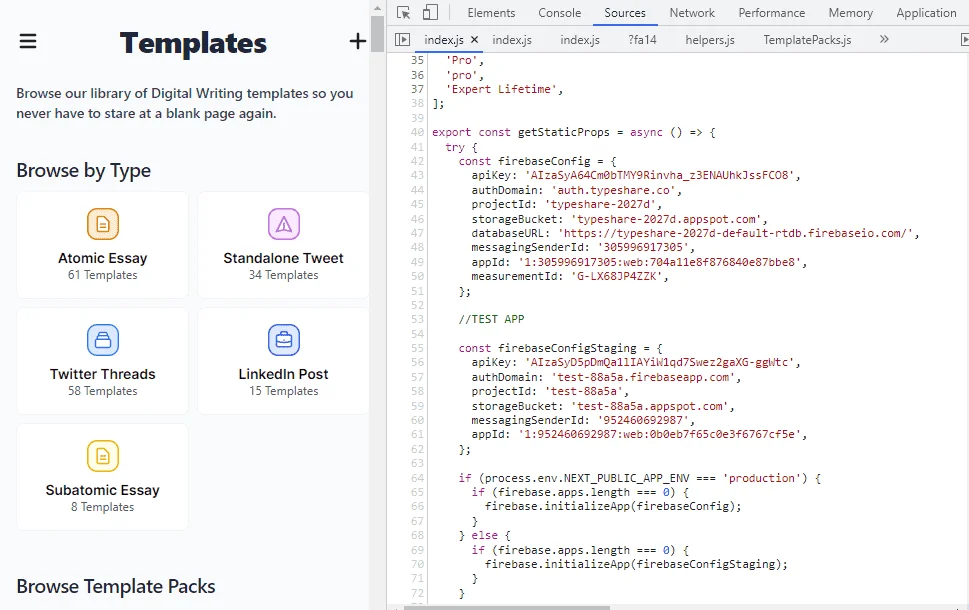This screenshot has width=969, height=610.
Task: Click the databaseURL string on line 47
Action: [x=735, y=234]
